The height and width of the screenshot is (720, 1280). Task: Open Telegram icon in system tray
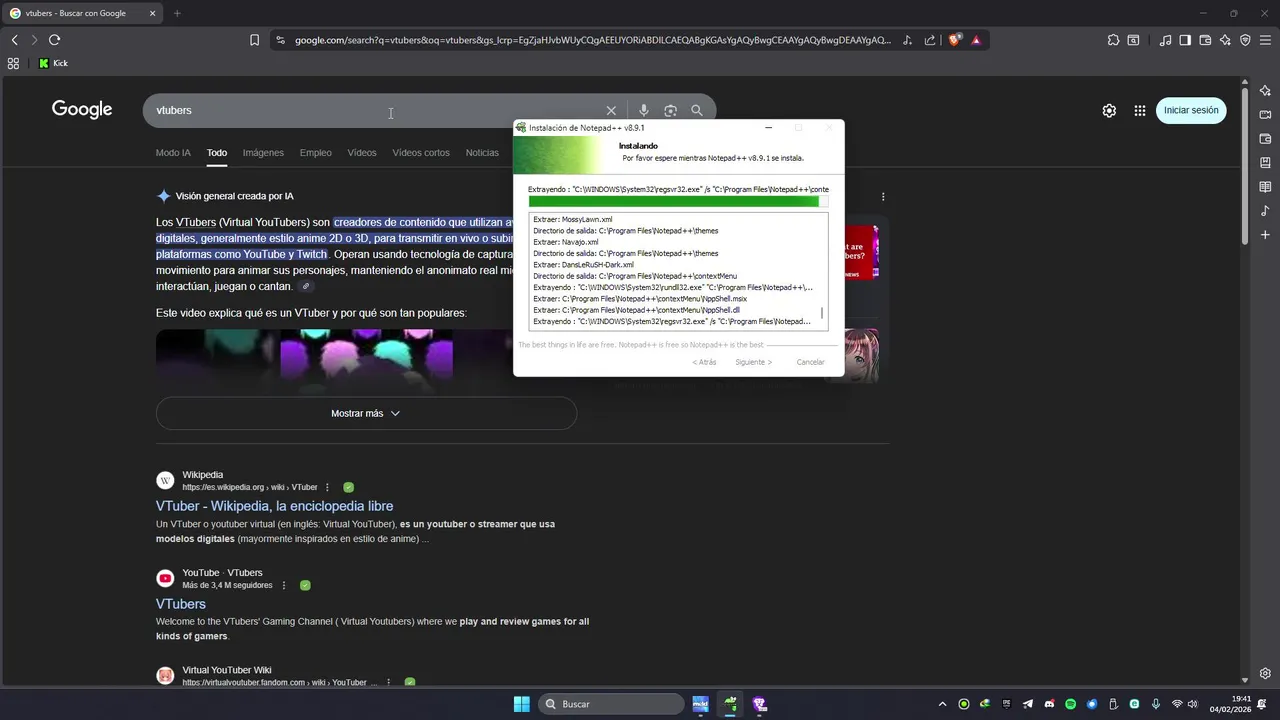(1028, 704)
